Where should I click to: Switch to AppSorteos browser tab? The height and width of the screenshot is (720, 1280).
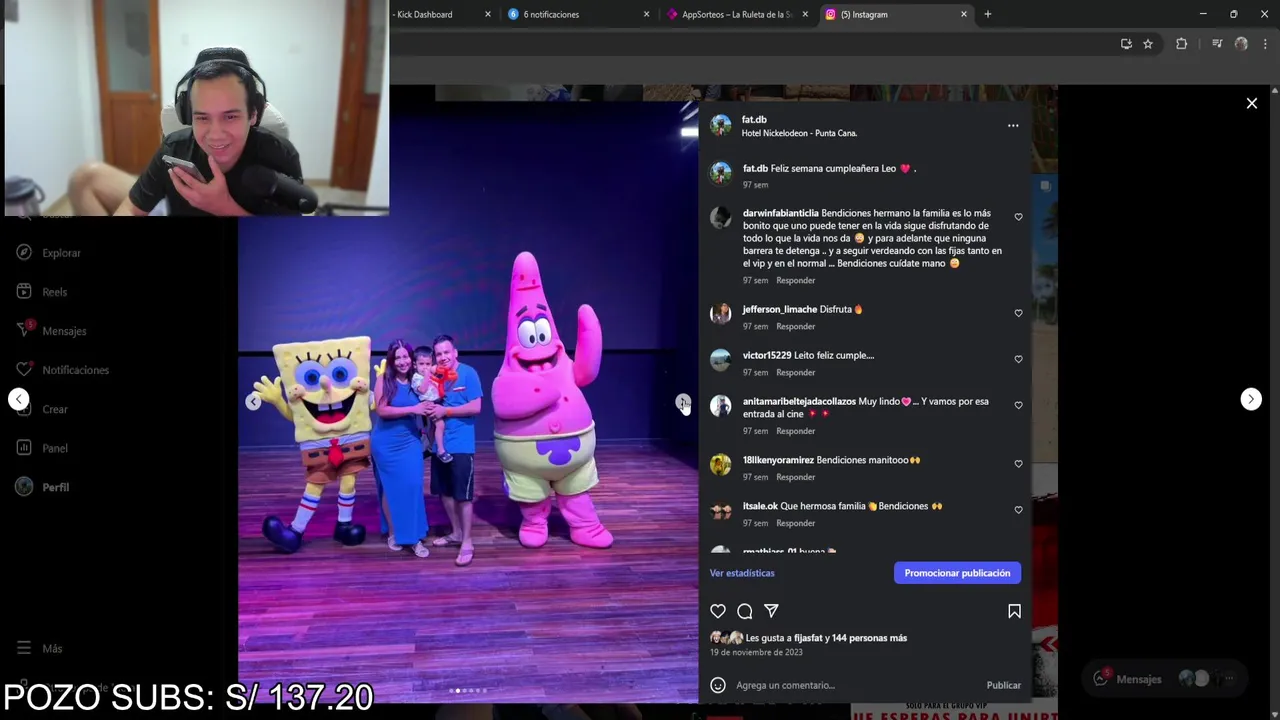(x=737, y=14)
